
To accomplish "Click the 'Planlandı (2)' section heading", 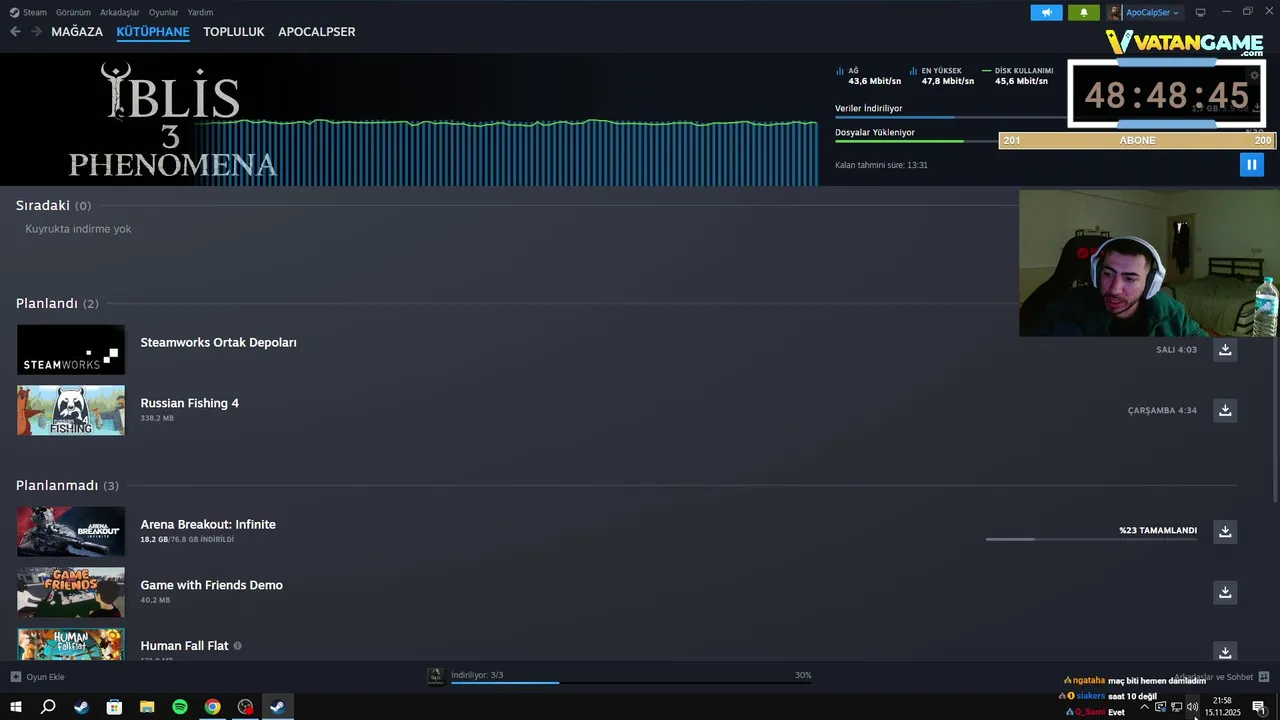I will 57,303.
